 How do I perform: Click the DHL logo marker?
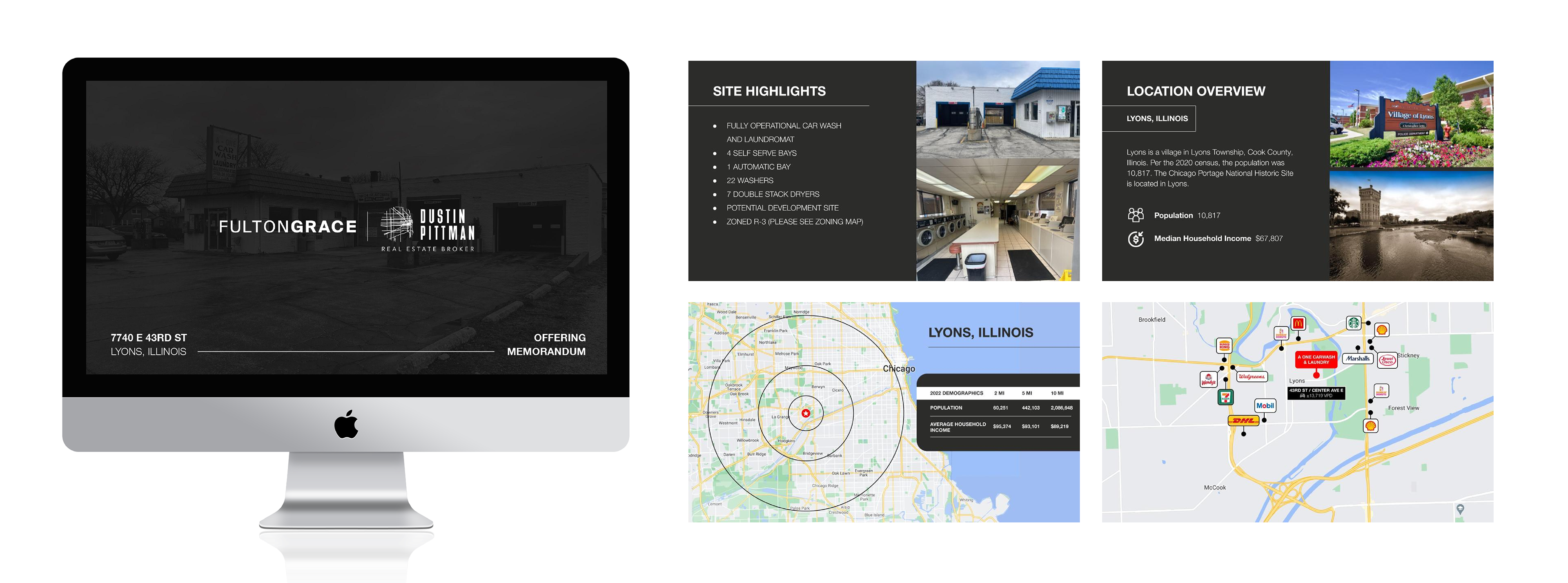(x=1243, y=421)
